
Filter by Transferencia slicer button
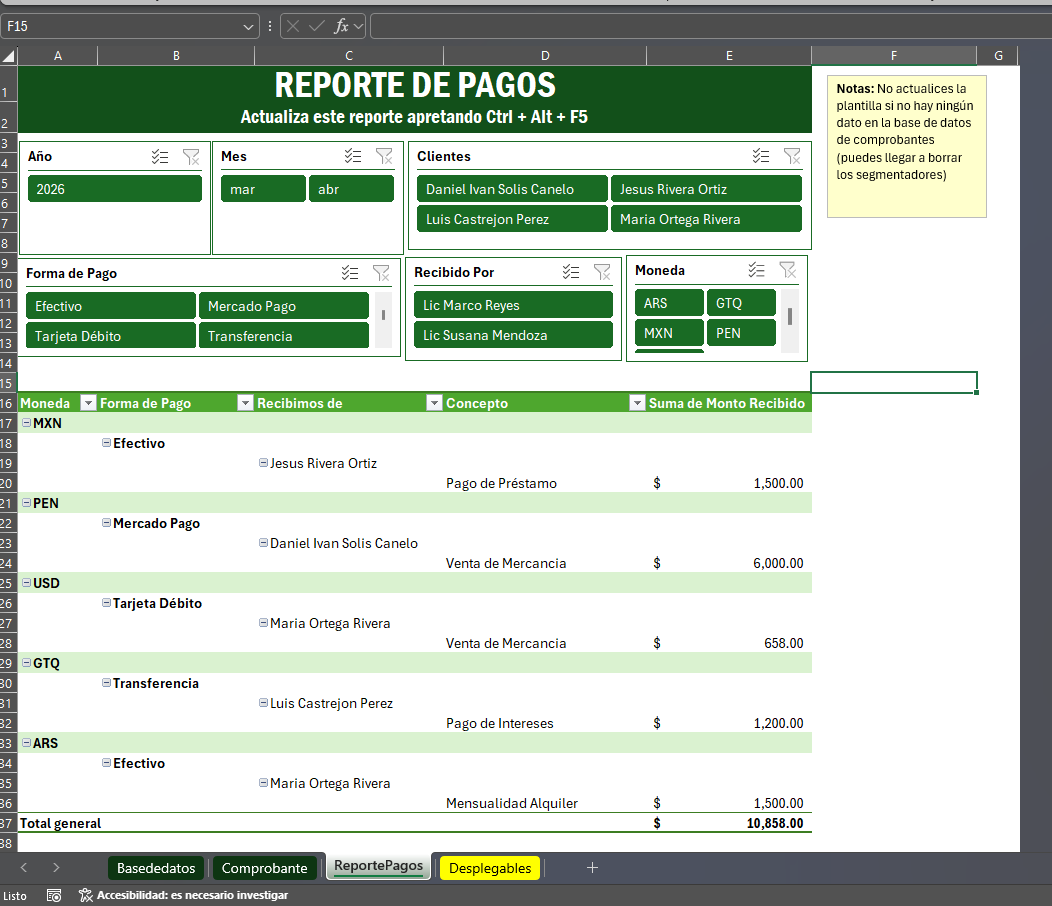(x=284, y=336)
